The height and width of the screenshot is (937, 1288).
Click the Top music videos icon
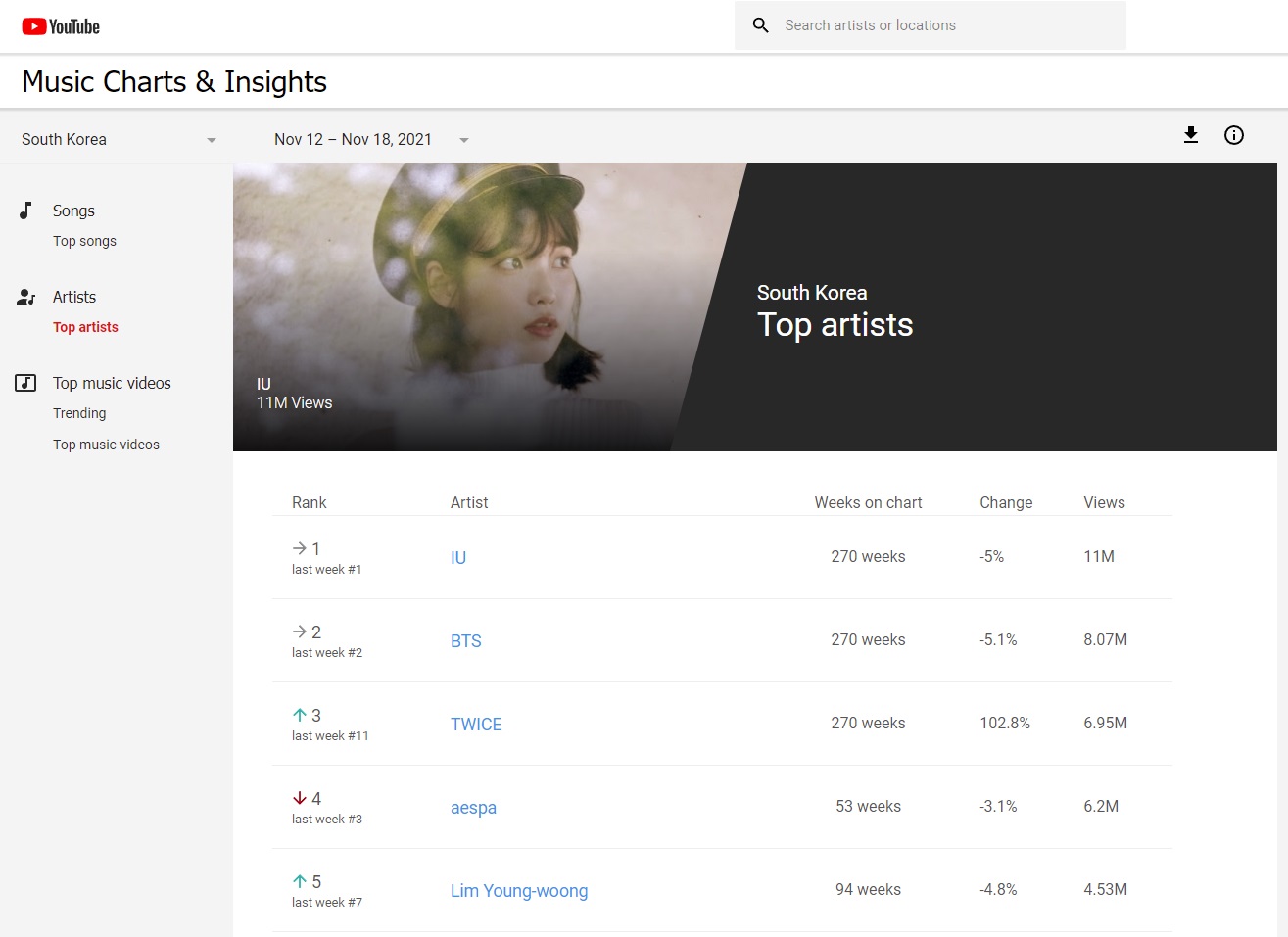pyautogui.click(x=25, y=383)
